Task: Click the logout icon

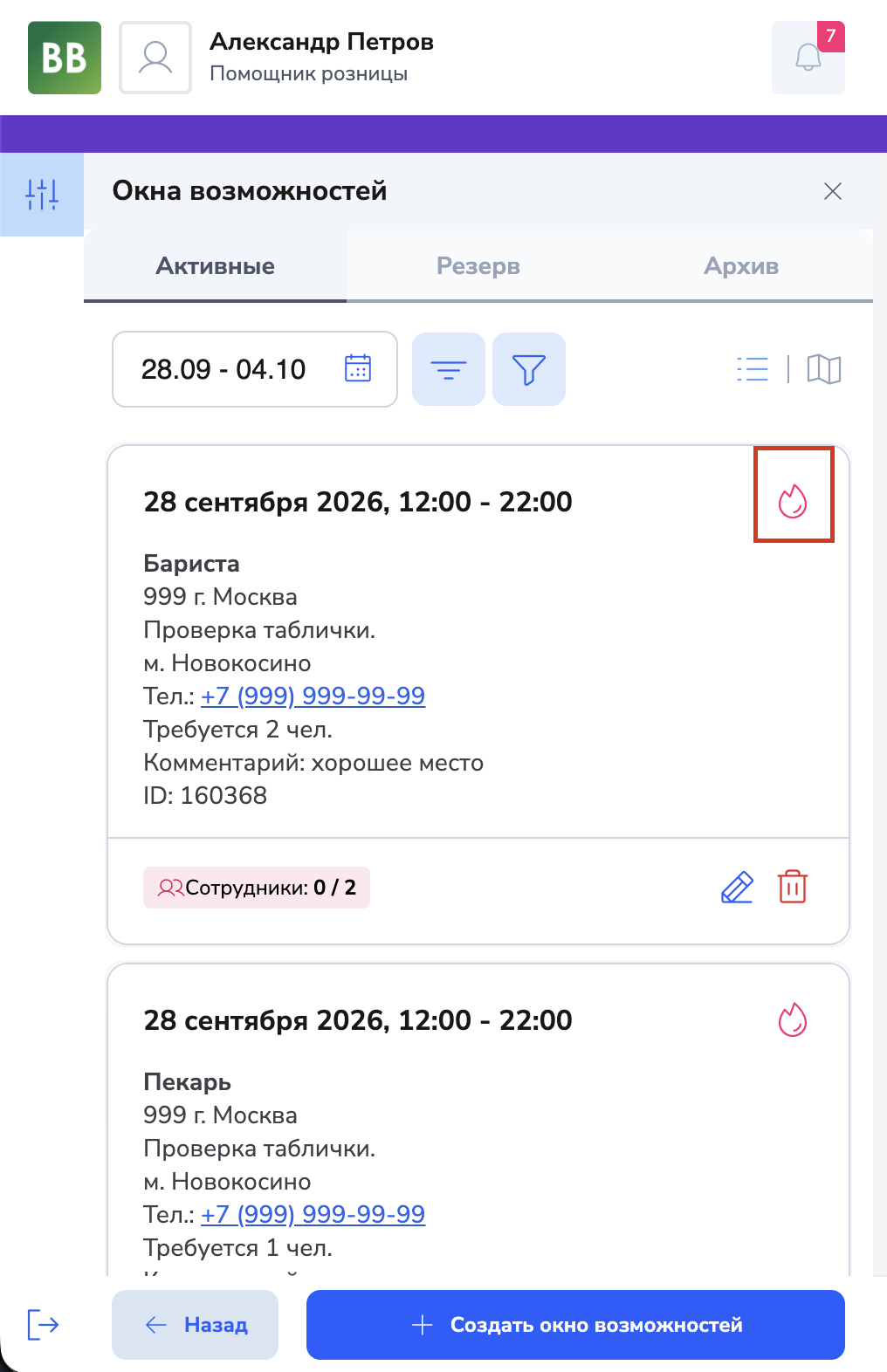Action: 43,1324
